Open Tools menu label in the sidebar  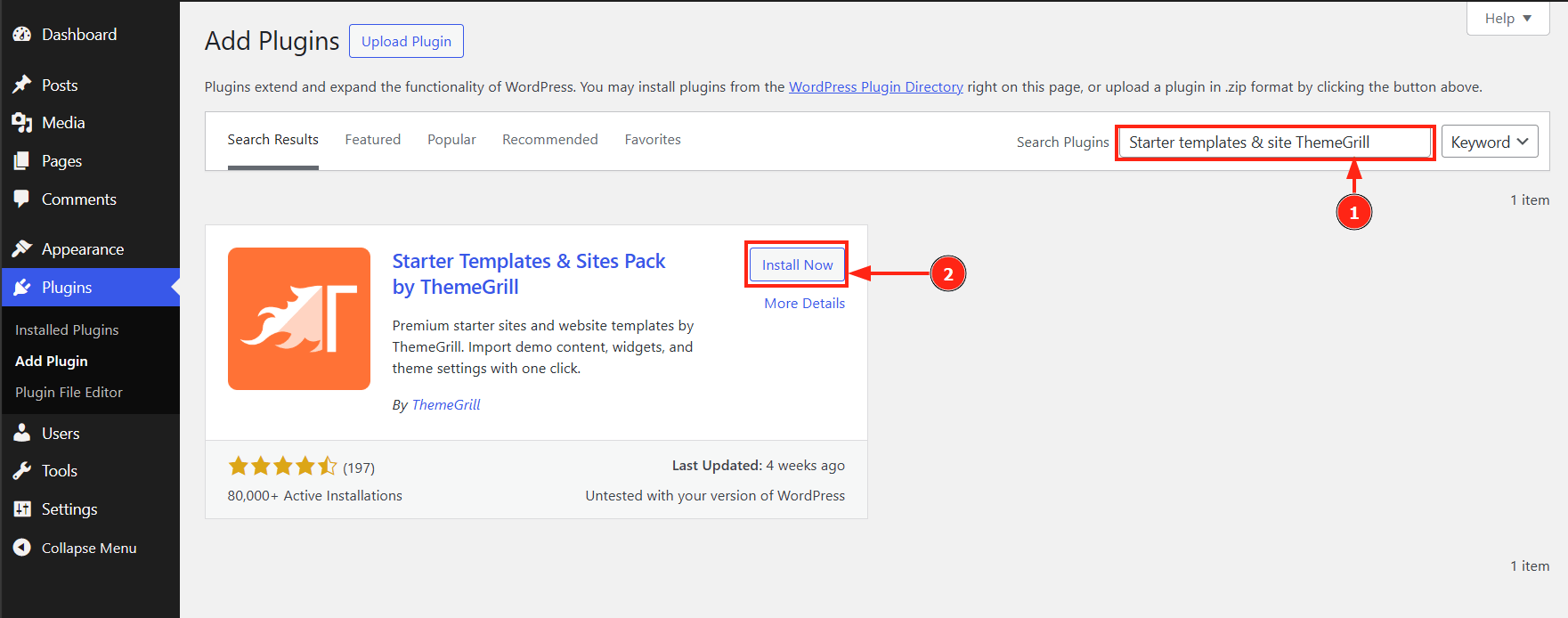60,471
